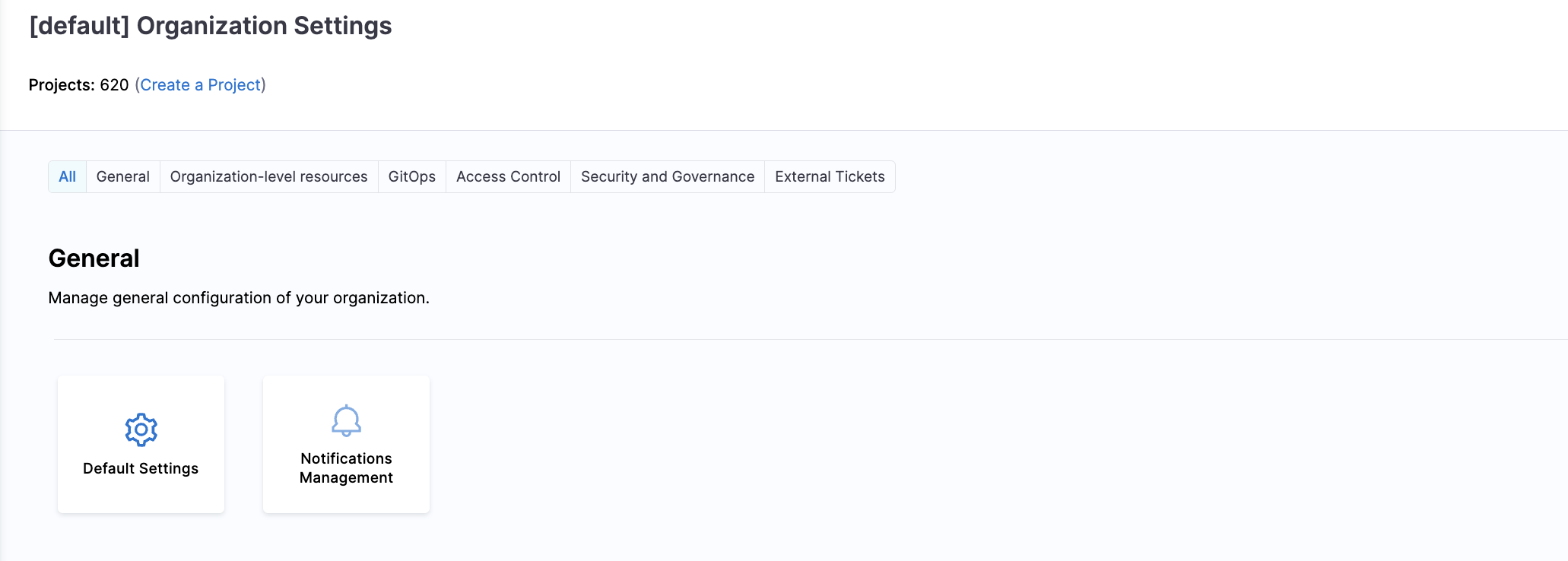Follow the Create a Project link
The width and height of the screenshot is (1568, 561).
pos(201,84)
